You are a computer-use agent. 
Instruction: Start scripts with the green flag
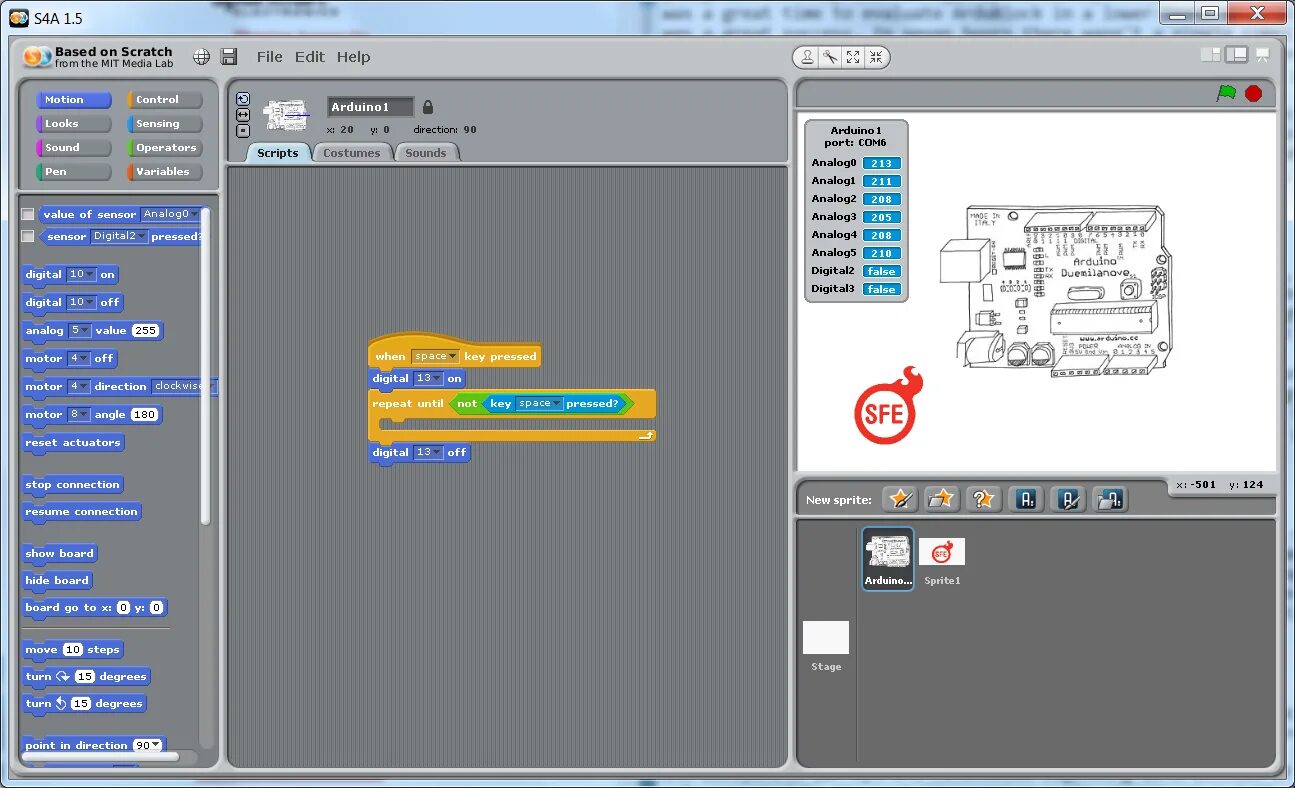(1226, 93)
